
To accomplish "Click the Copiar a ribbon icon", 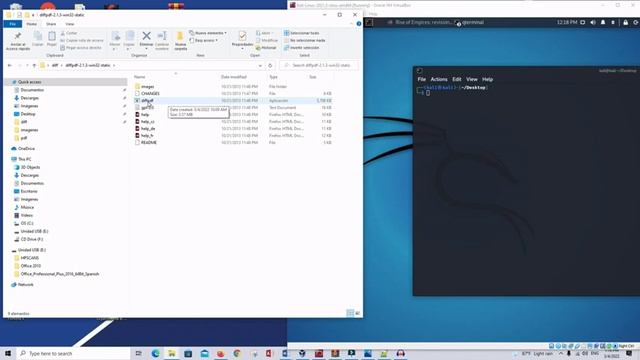I will tap(129, 37).
